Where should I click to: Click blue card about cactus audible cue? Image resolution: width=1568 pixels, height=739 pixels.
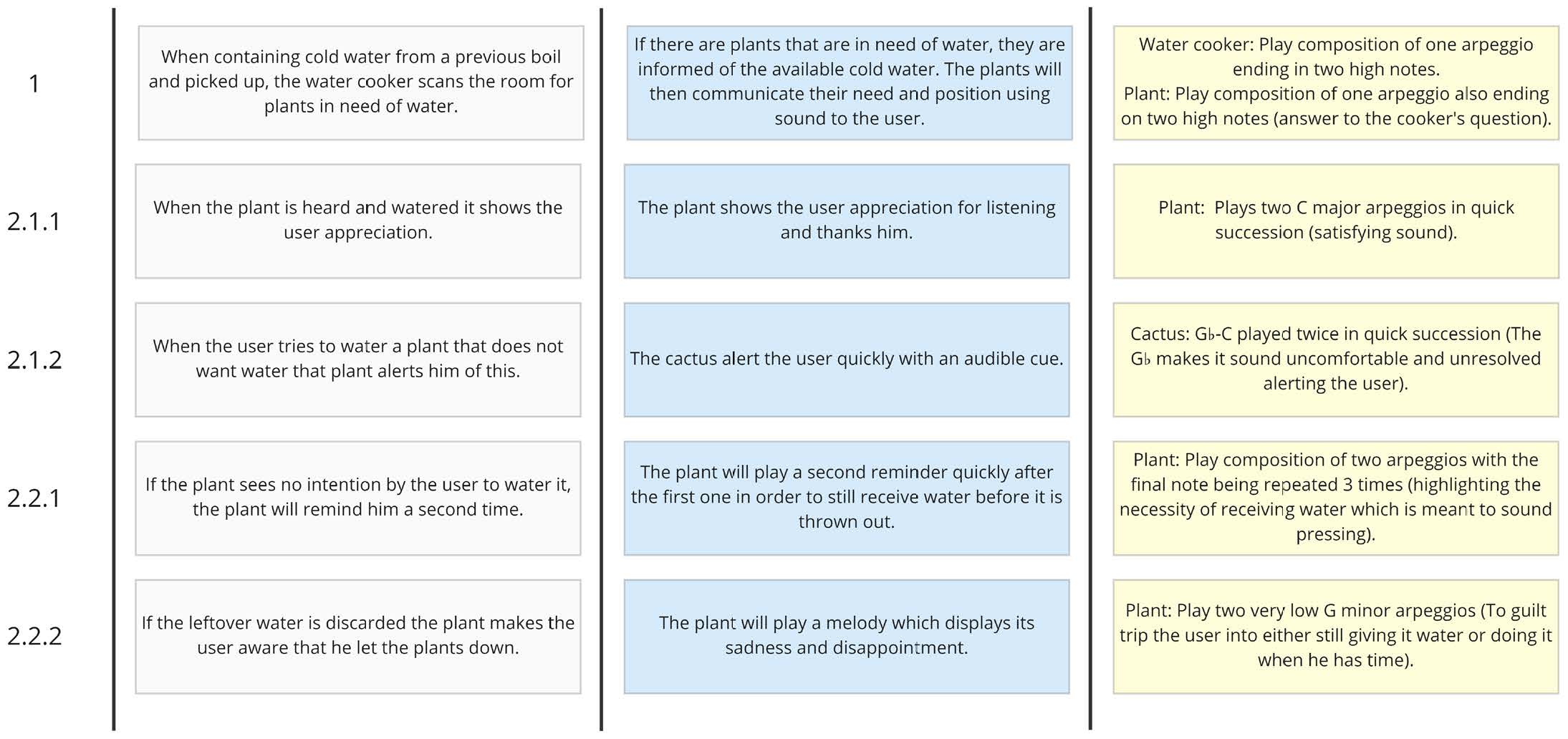pyautogui.click(x=847, y=359)
